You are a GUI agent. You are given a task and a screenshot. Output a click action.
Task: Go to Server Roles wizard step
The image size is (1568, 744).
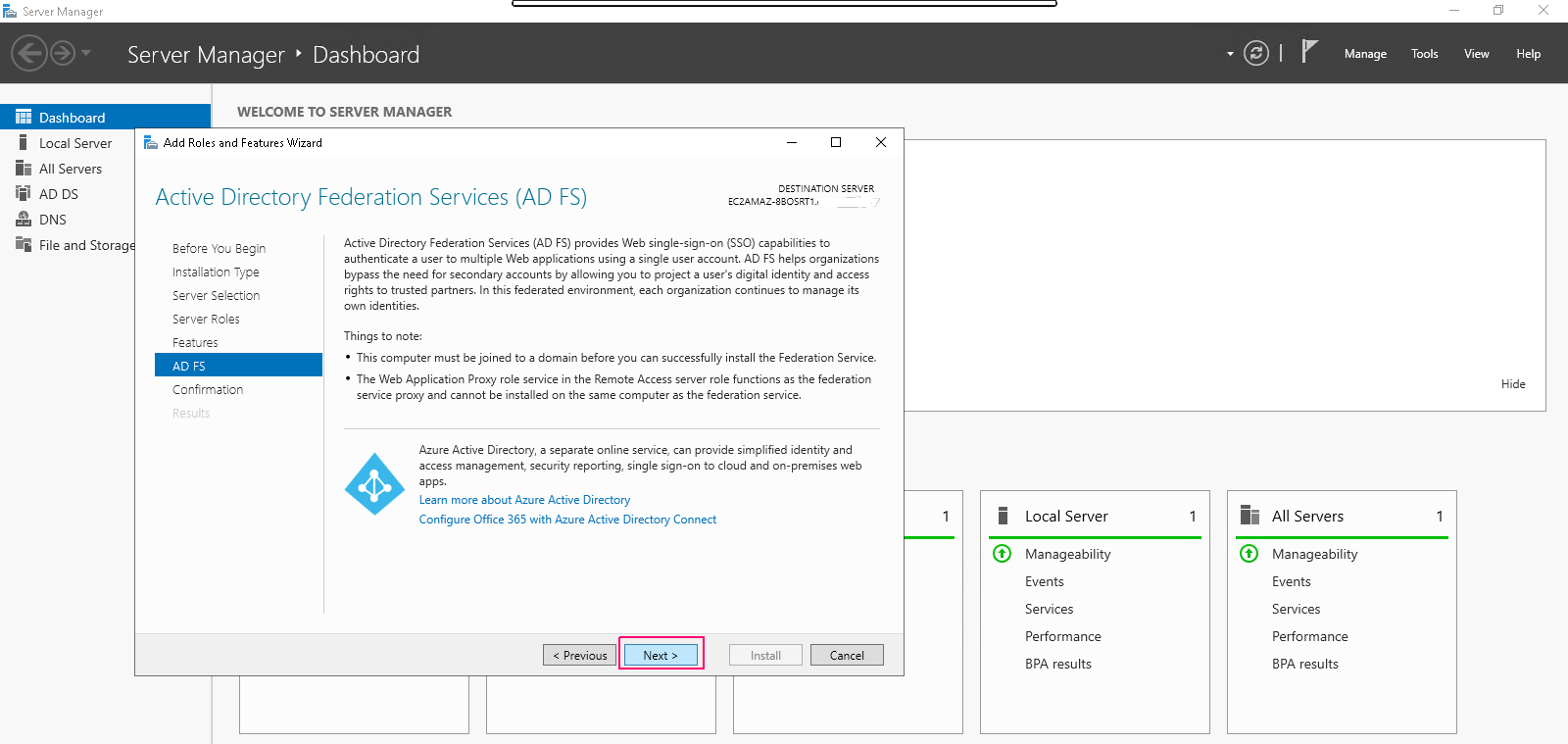coord(206,320)
